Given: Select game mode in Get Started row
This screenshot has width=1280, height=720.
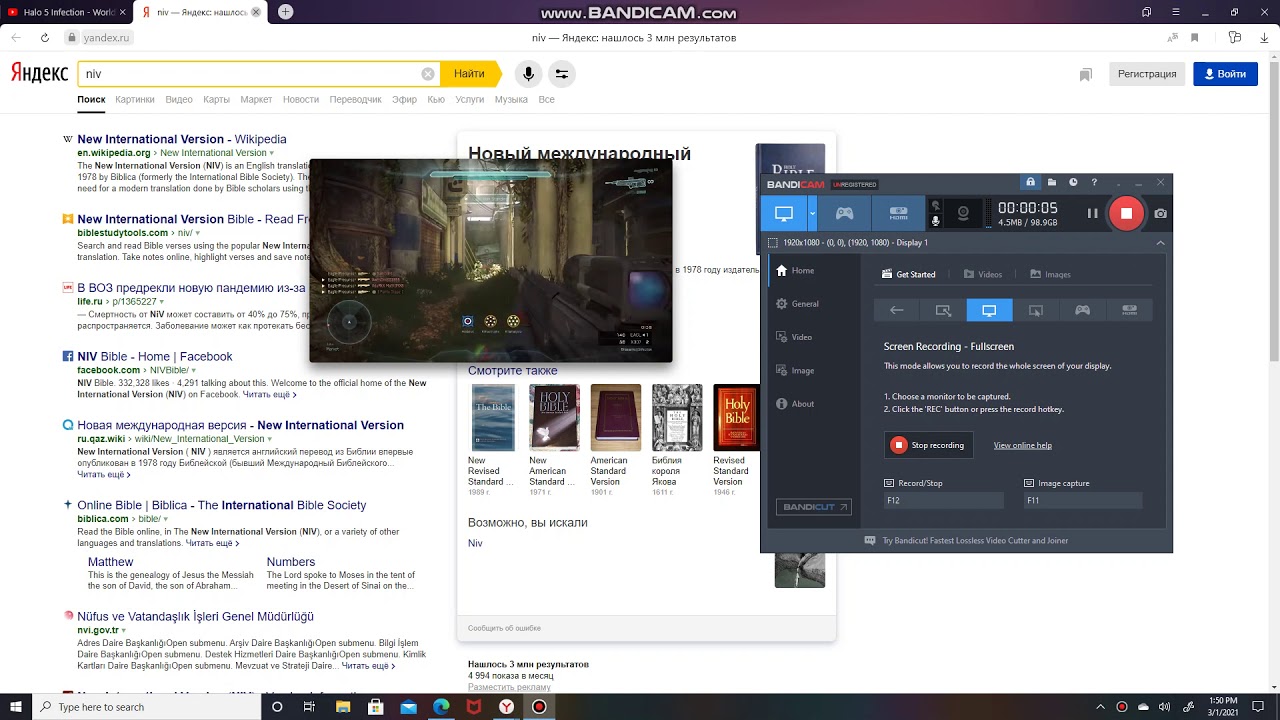Looking at the screenshot, I should (1082, 310).
